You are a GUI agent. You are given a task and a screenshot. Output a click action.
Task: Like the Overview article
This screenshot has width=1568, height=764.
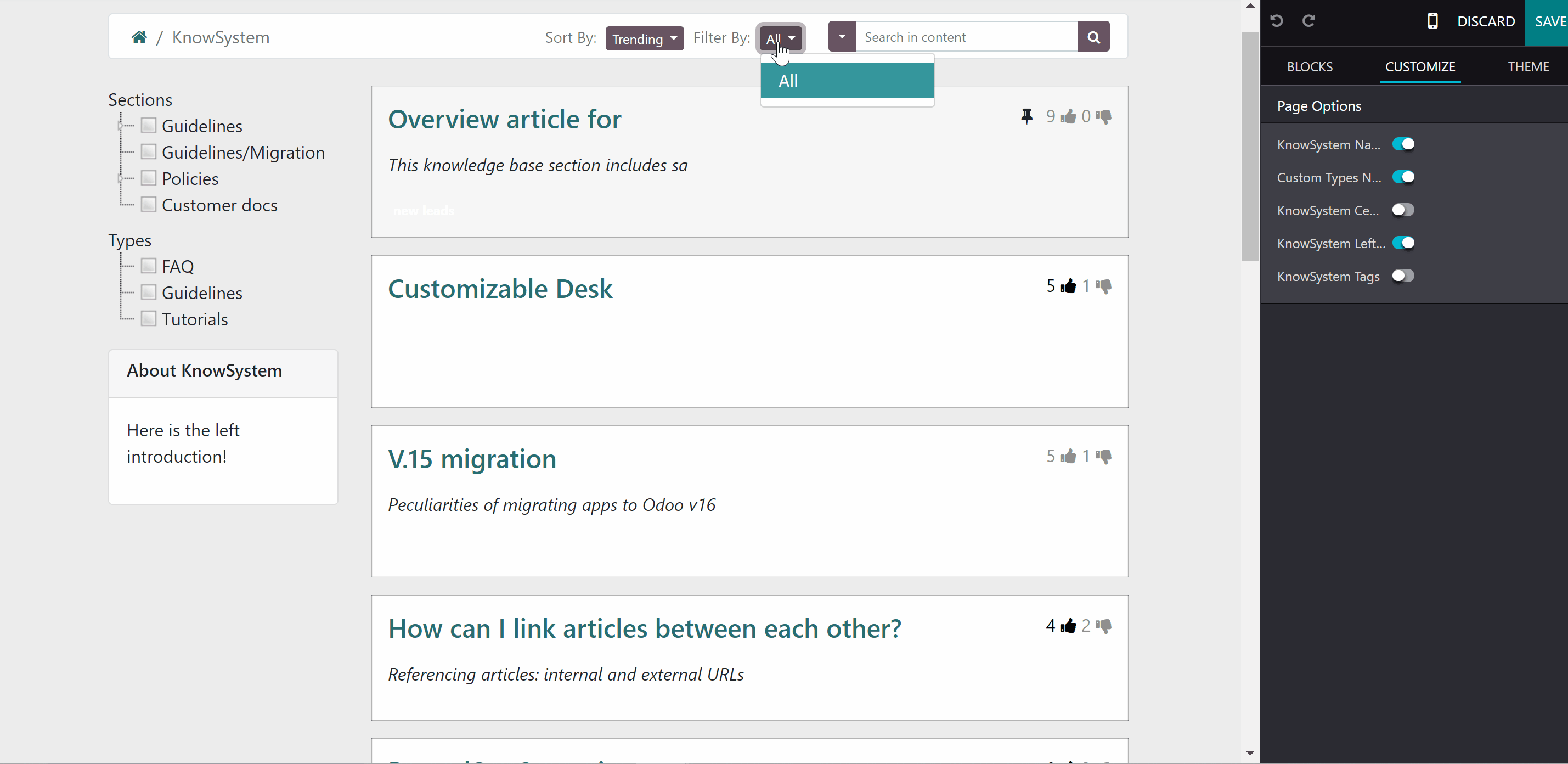click(x=1068, y=116)
